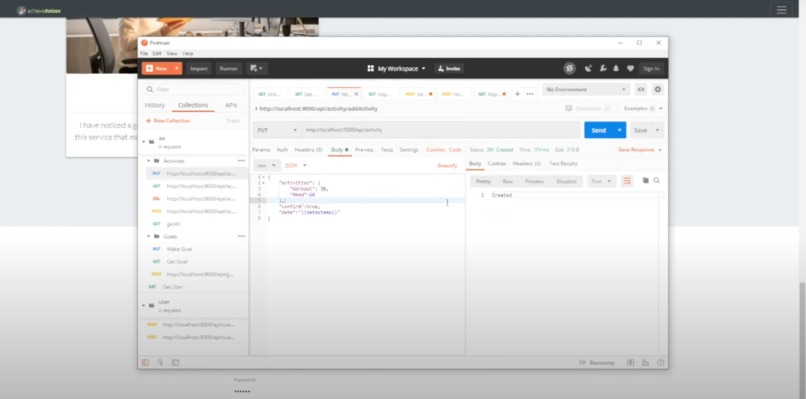Open the Save Response dropdown
The width and height of the screenshot is (806, 399).
click(x=640, y=150)
